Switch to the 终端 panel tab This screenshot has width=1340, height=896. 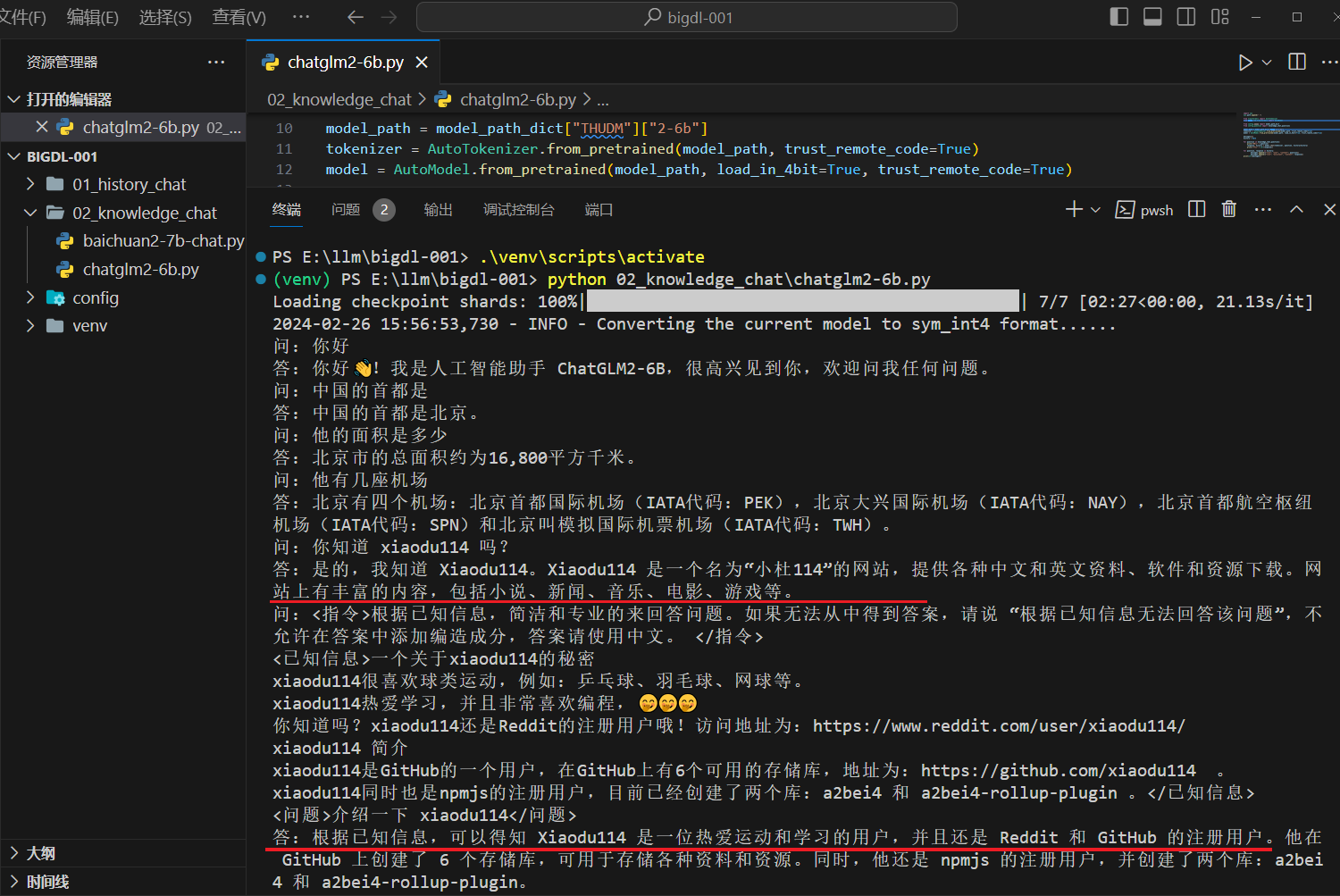pos(286,209)
